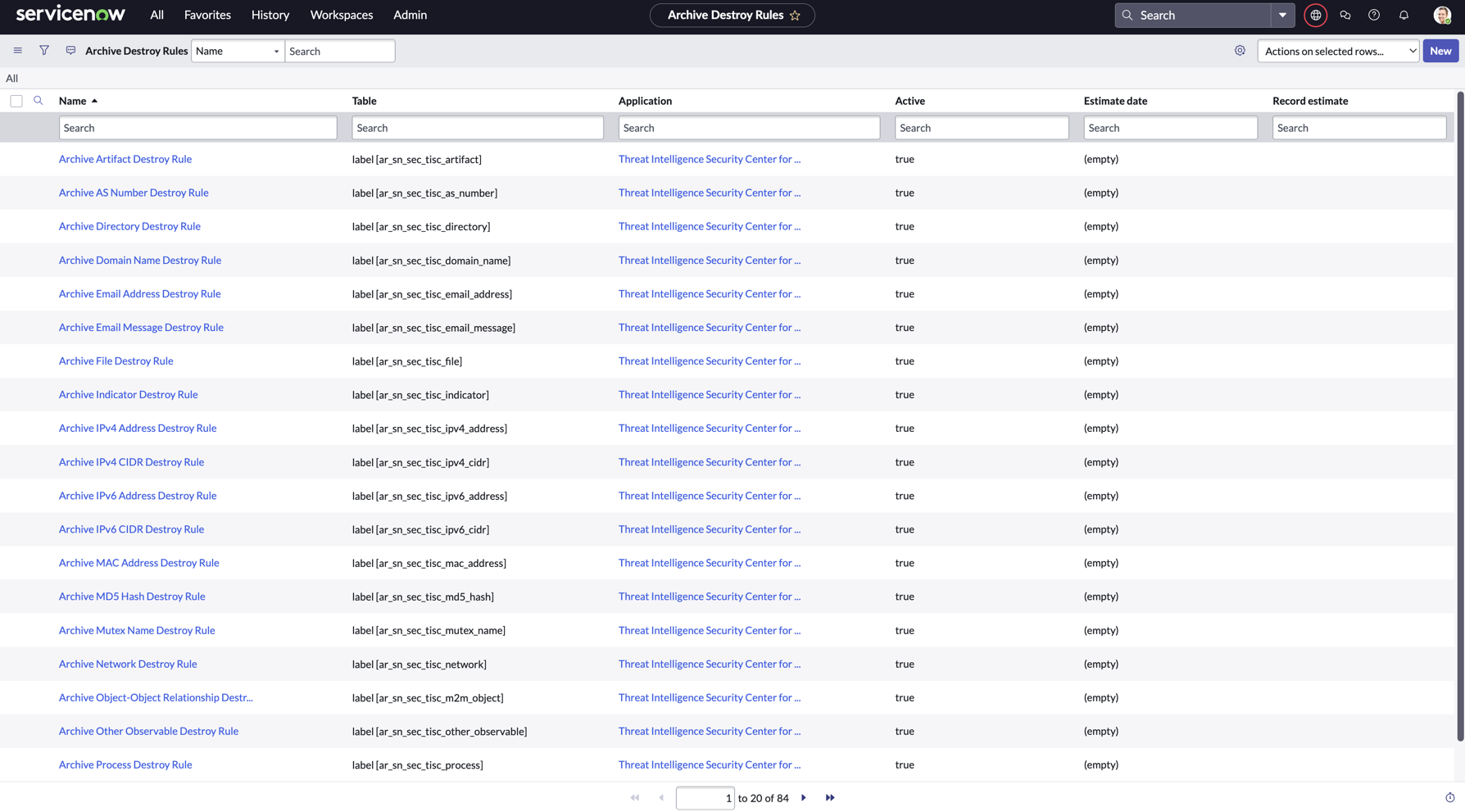Viewport: 1465px width, 812px height.
Task: Open Archive Artifact Destroy Rule record
Action: [125, 159]
